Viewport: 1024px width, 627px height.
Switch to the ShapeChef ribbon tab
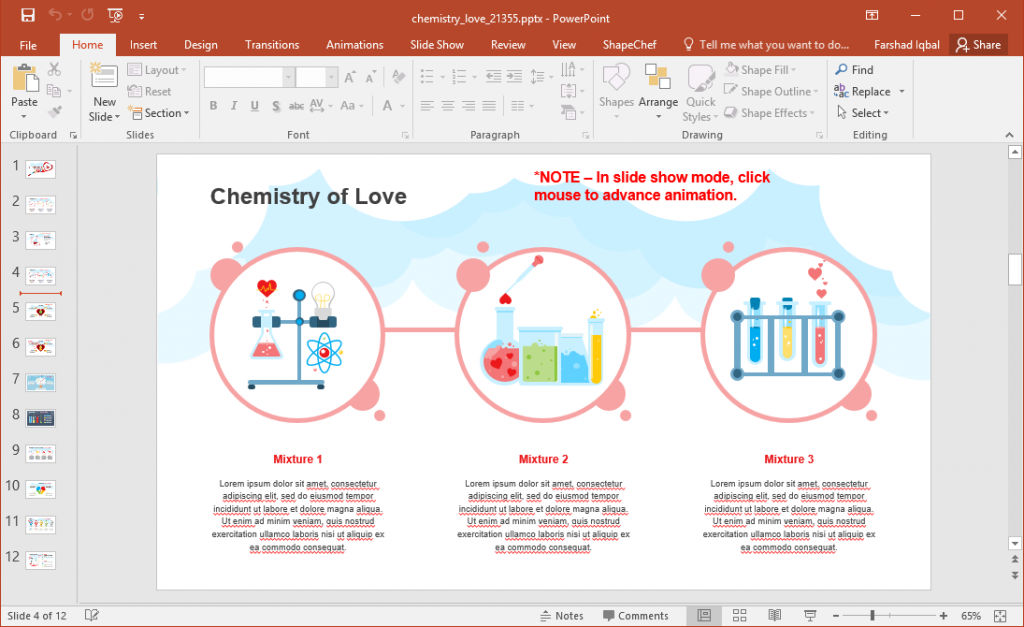coord(629,44)
